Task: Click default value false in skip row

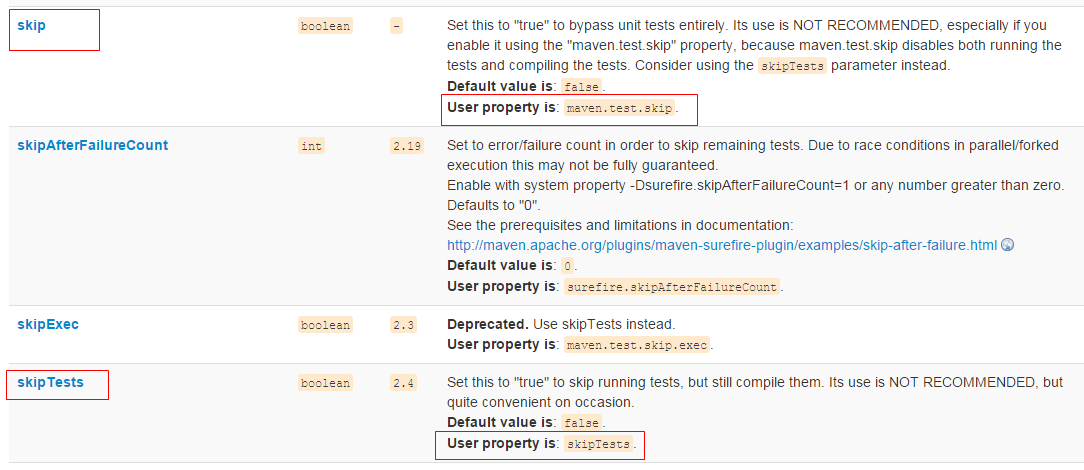Action: (581, 88)
